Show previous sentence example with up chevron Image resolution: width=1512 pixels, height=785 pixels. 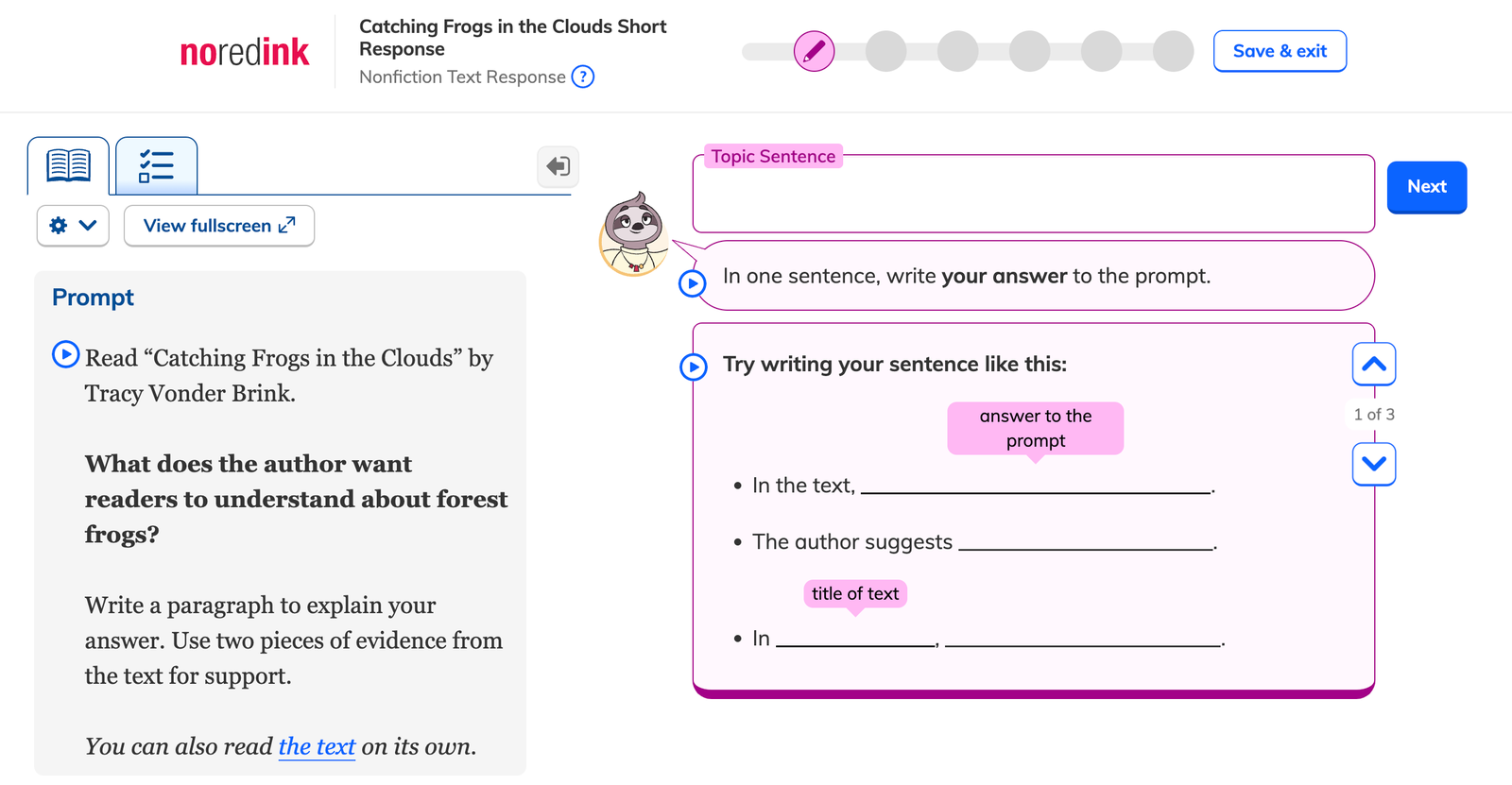click(1373, 365)
